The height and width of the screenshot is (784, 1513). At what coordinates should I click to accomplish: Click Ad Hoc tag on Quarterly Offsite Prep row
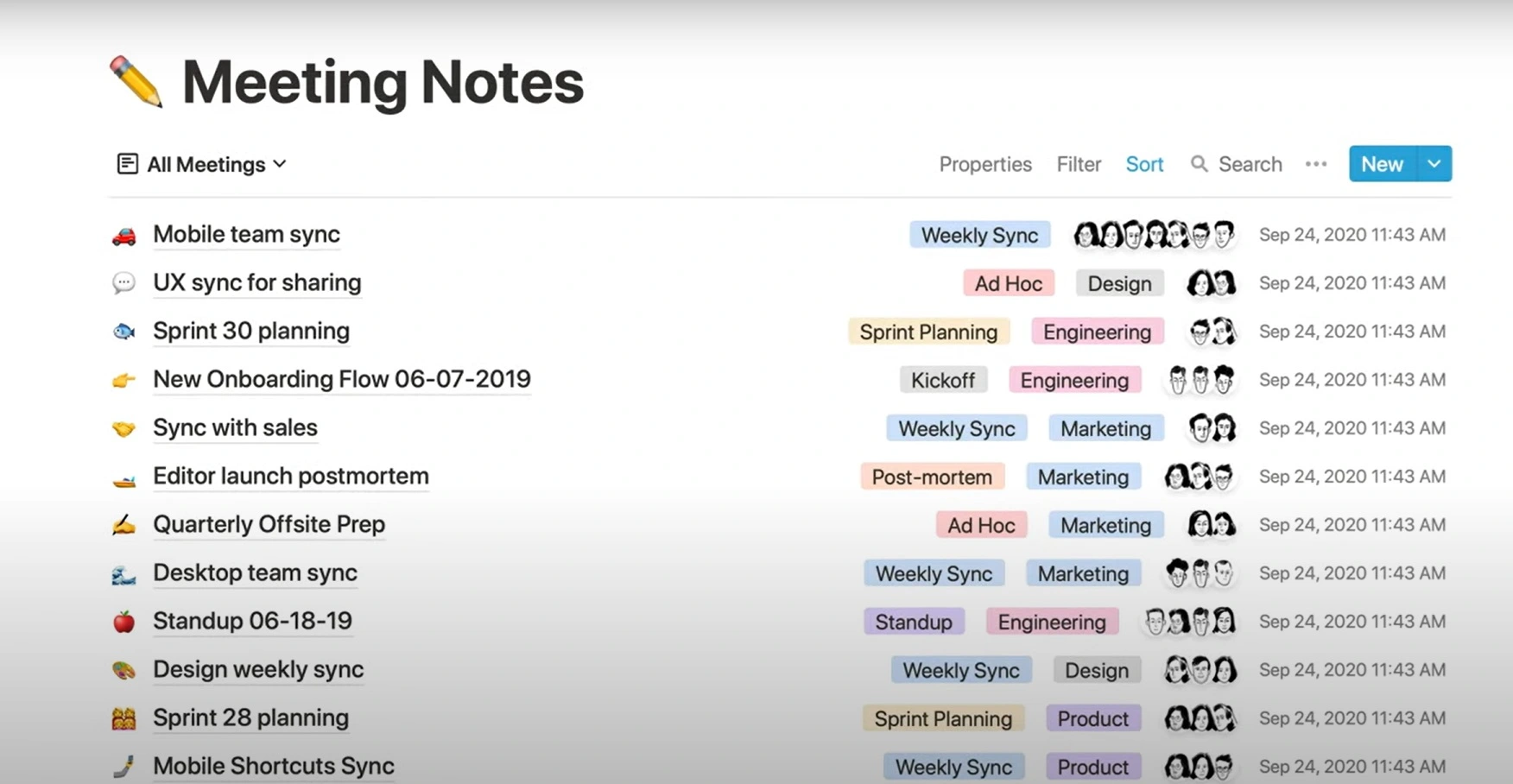[x=981, y=525]
